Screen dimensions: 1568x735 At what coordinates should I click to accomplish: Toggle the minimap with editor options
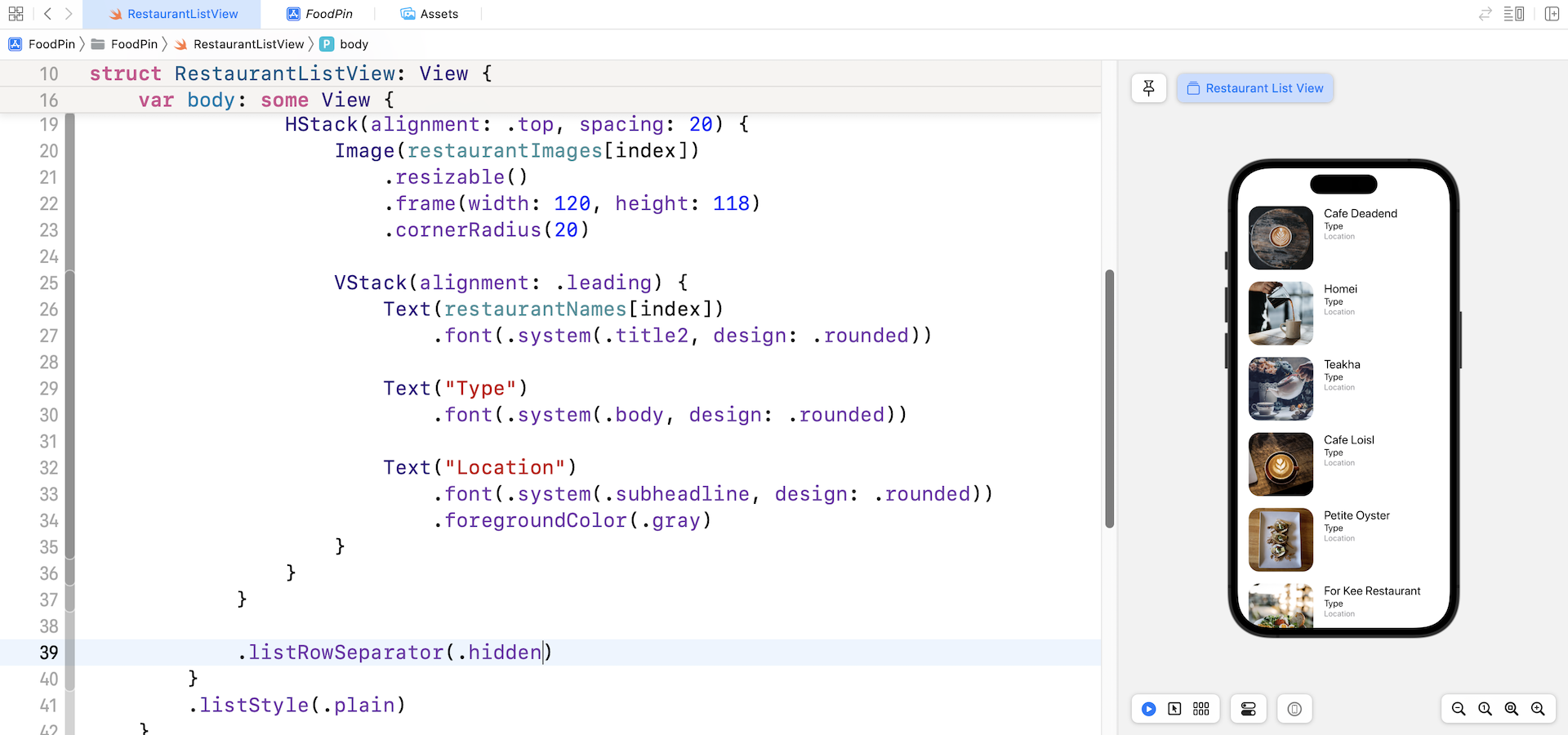[1515, 14]
